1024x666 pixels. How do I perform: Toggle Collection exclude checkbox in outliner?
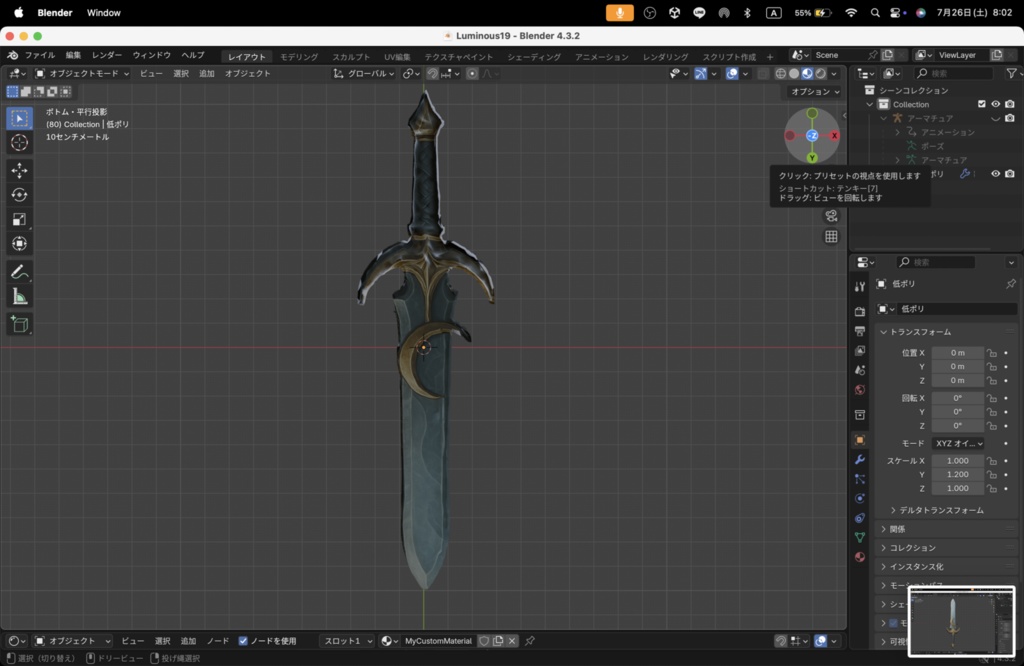point(981,104)
